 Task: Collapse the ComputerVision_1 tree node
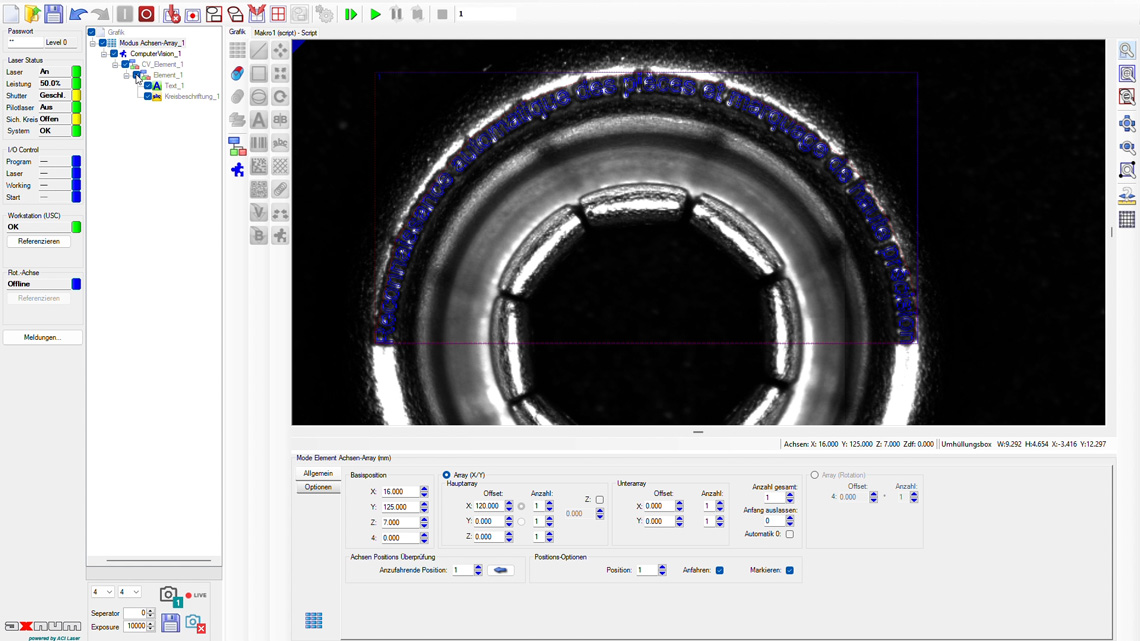click(104, 54)
